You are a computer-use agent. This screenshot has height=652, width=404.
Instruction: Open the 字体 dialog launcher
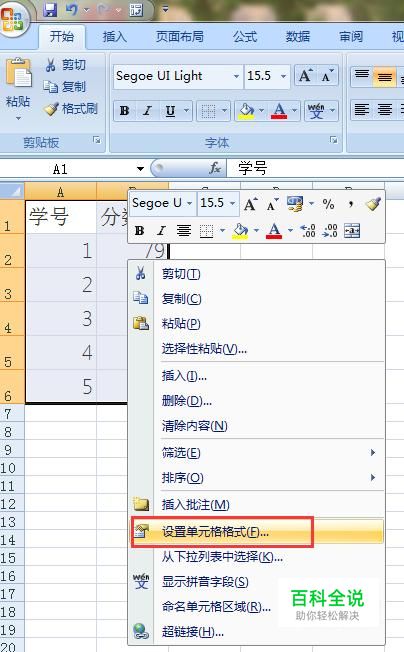334,140
